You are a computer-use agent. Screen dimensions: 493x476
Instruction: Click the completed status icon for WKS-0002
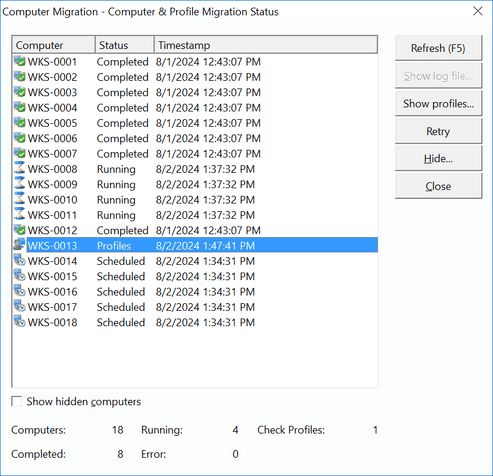[20, 77]
